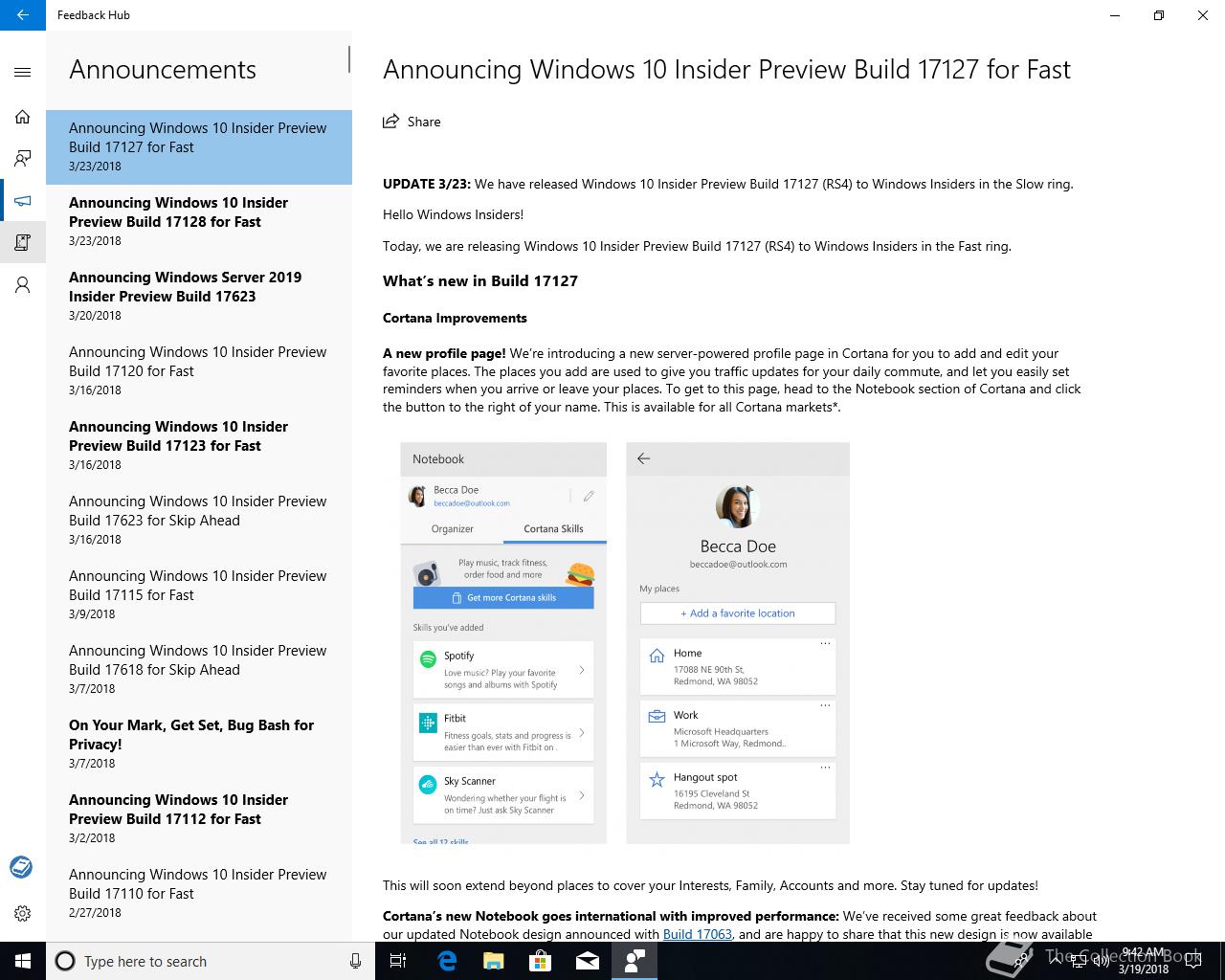Viewport: 1225px width, 980px height.
Task: Open the Windows Start menu
Action: [23, 961]
